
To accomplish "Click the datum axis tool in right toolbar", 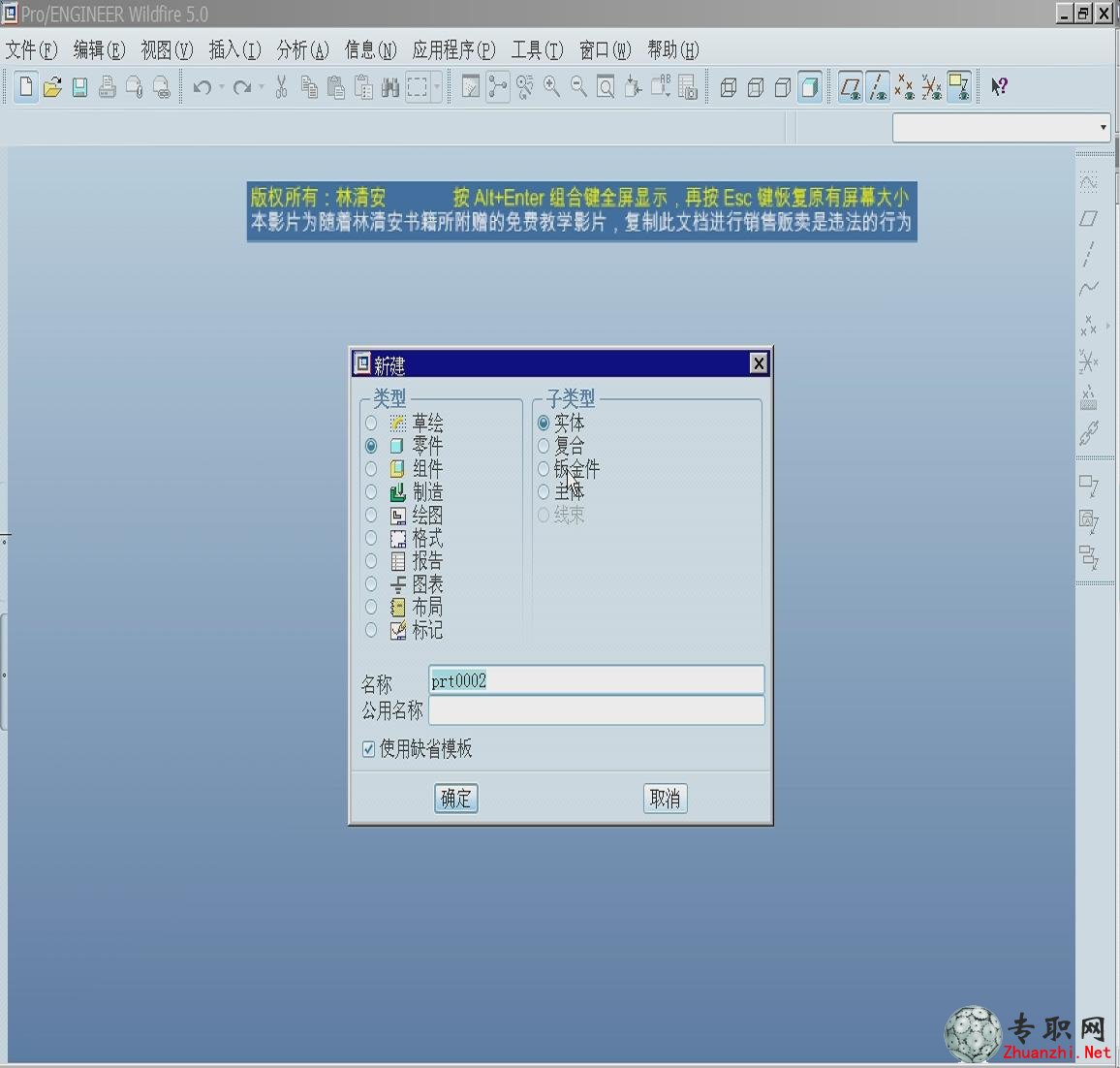I will (1089, 254).
